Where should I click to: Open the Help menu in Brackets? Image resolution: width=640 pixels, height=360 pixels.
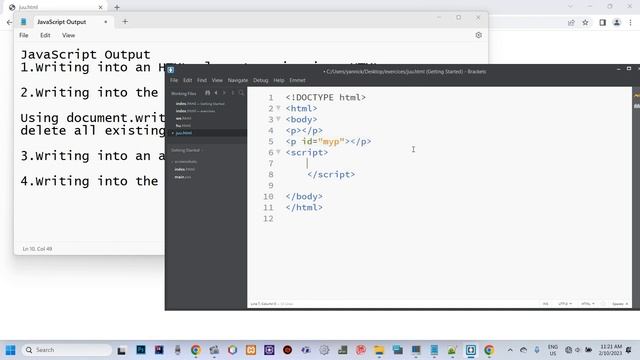coord(279,80)
